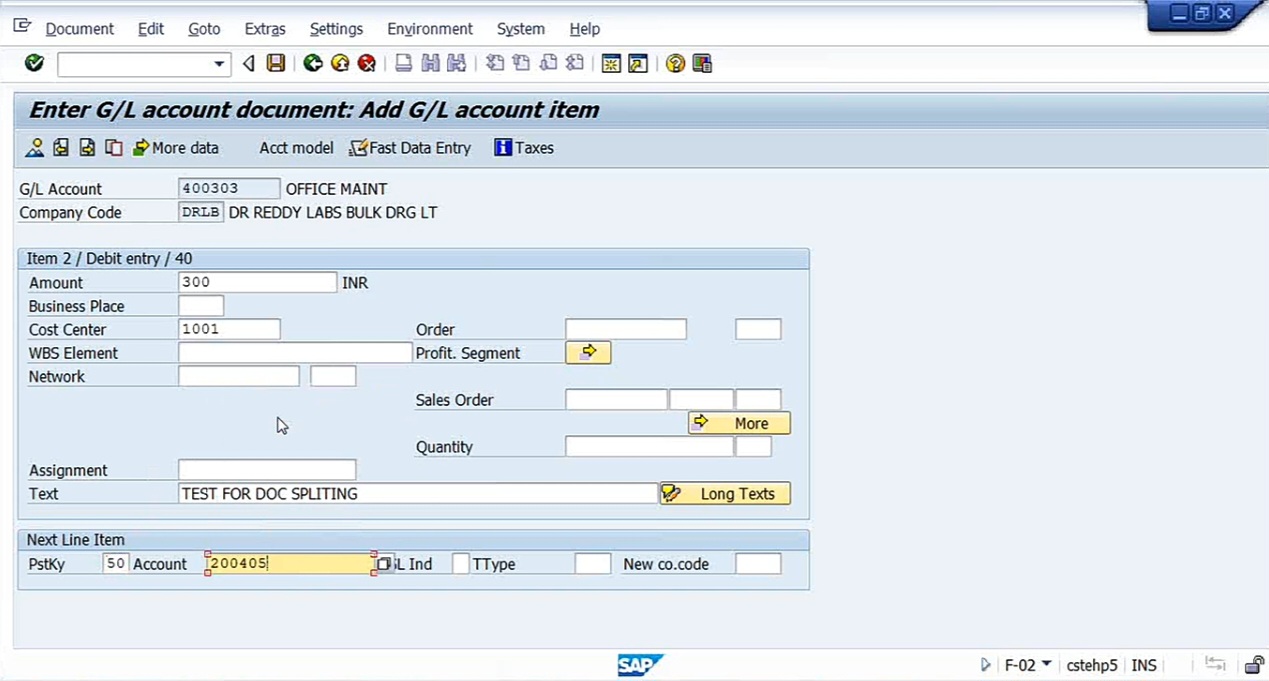Click the Long Texts button
Viewport: 1269px width, 681px height.
tap(725, 493)
